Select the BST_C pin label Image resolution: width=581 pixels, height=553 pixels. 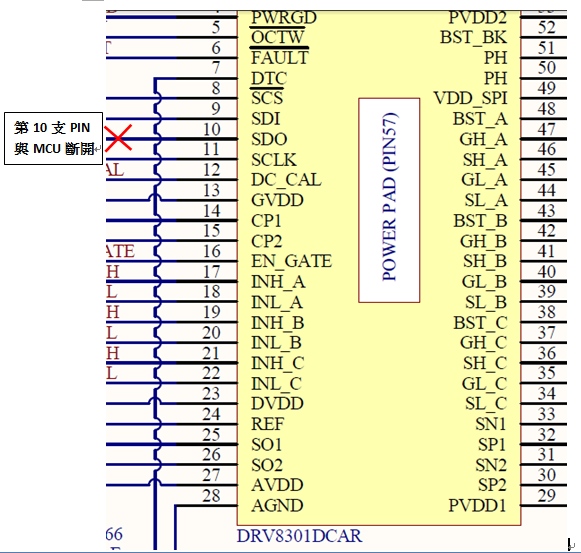click(x=481, y=323)
